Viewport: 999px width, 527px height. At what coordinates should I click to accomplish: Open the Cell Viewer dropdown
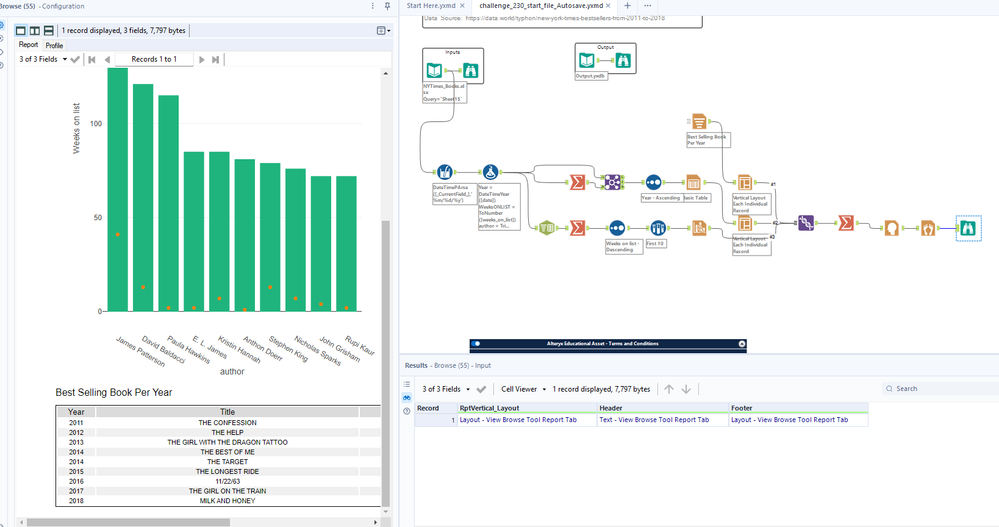[524, 389]
